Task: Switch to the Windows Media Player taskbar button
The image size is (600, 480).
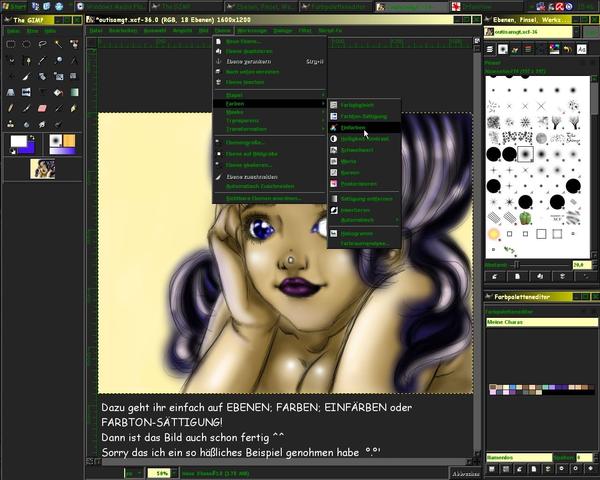Action: 111,7
